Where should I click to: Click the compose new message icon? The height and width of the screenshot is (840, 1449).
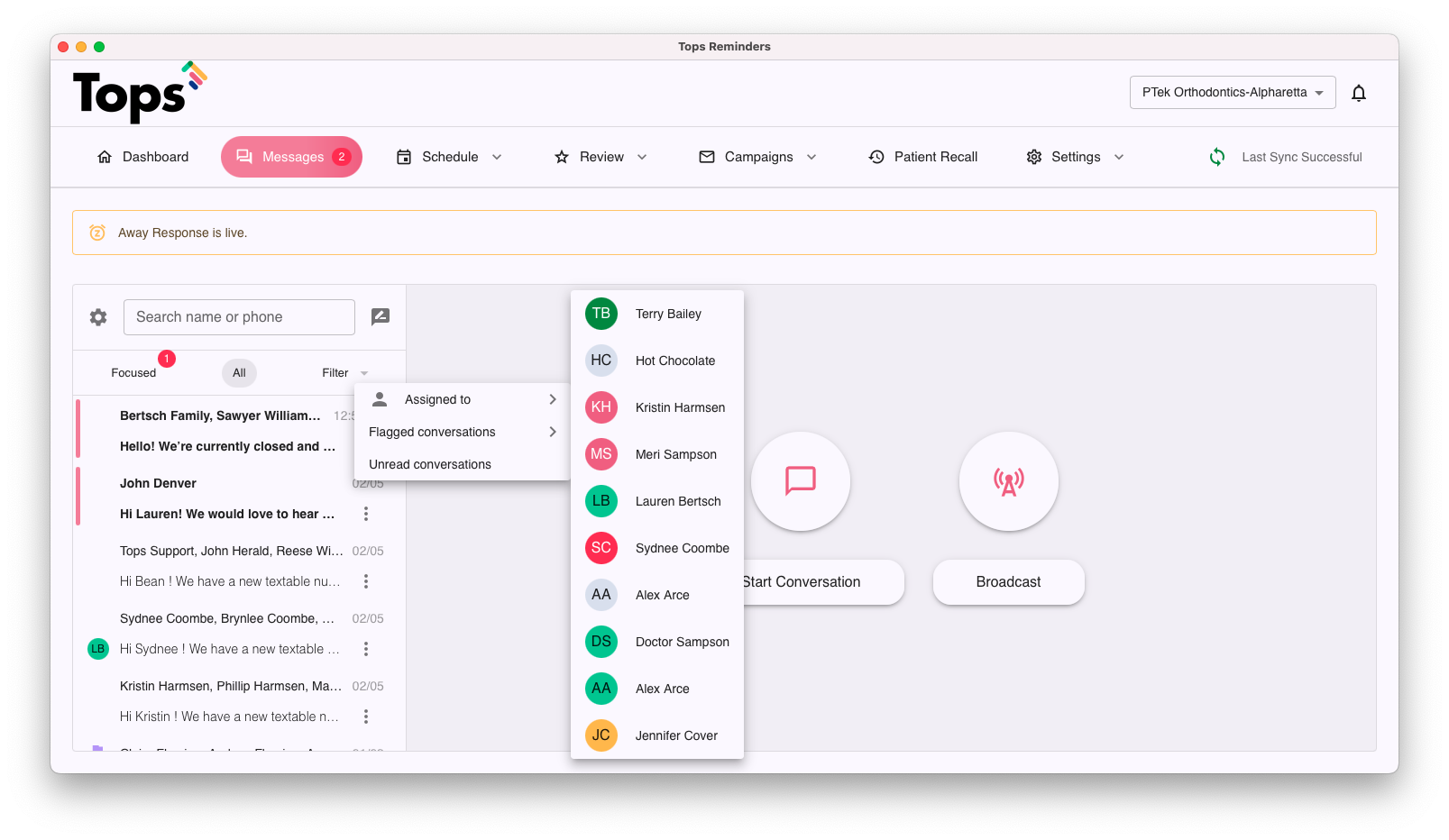click(x=381, y=316)
